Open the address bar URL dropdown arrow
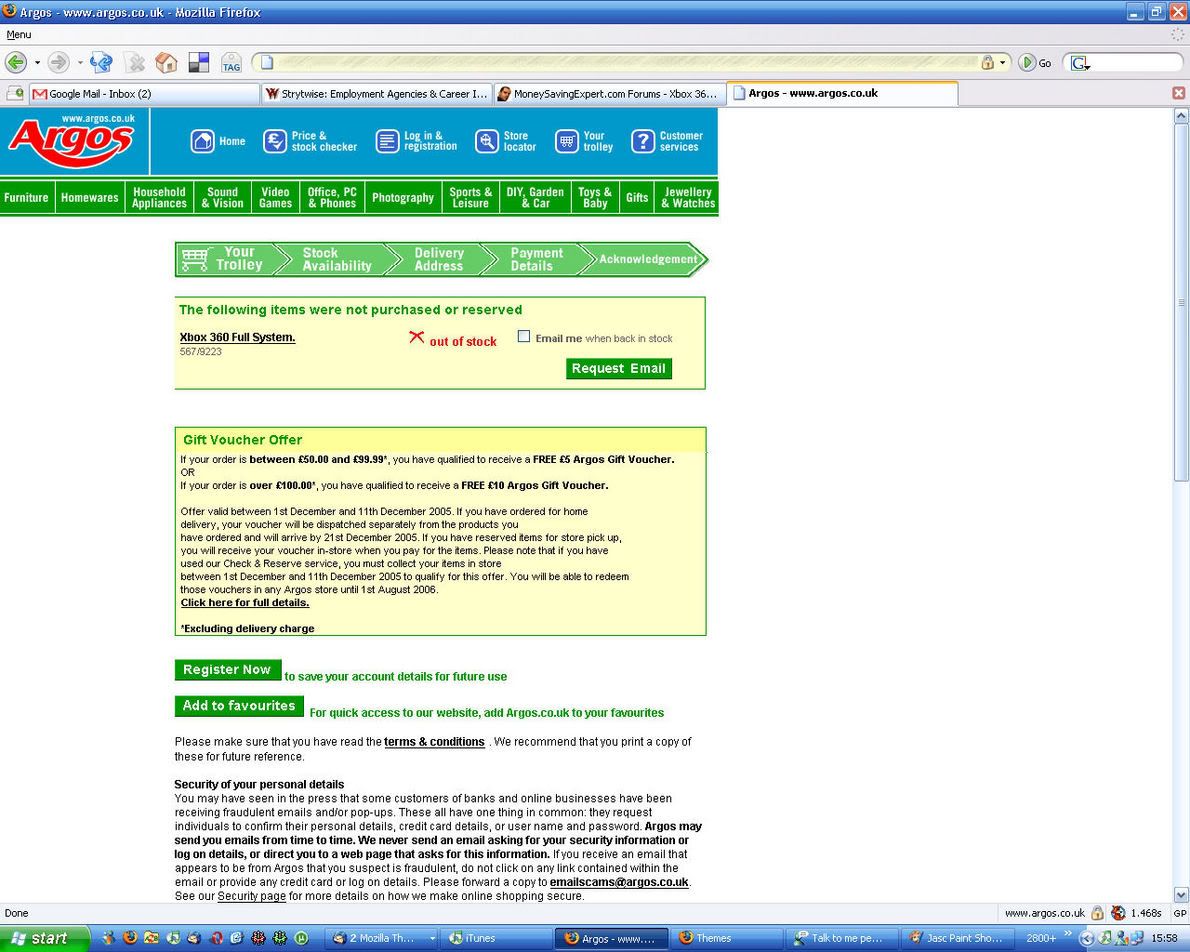This screenshot has width=1190, height=952. [x=1003, y=62]
